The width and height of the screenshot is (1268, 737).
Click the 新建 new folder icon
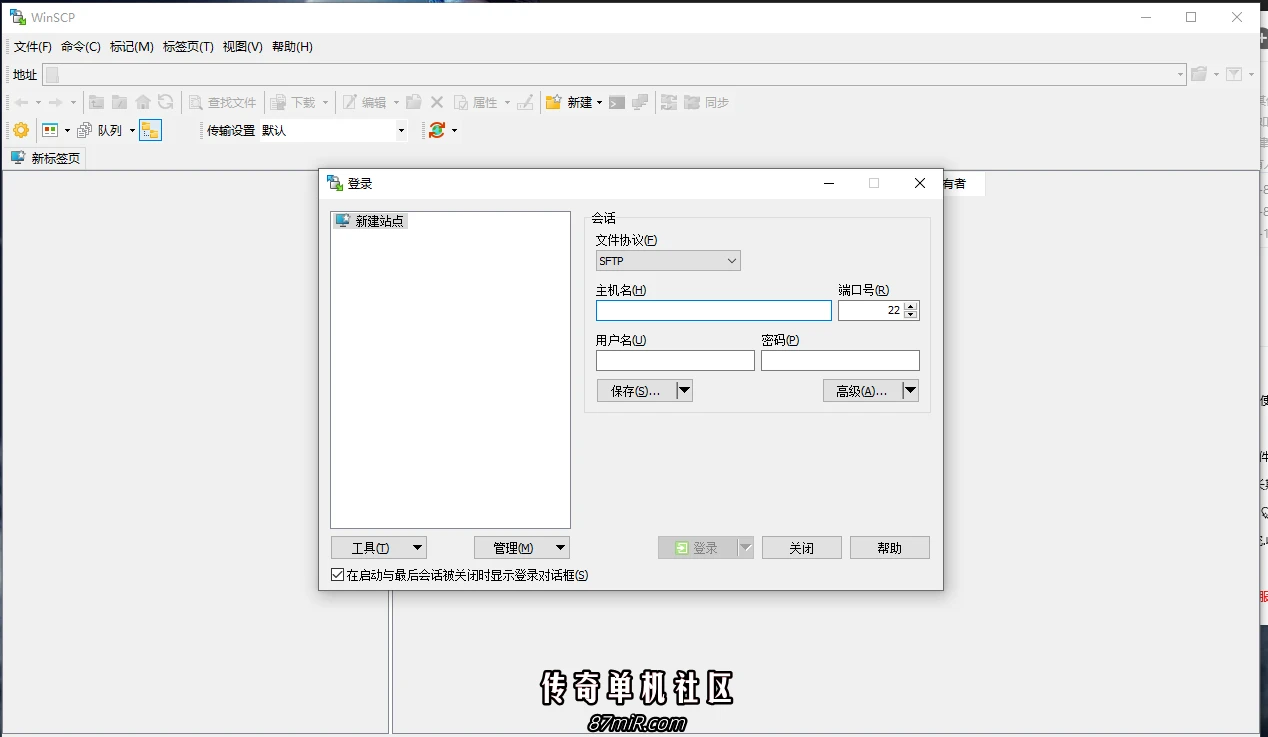click(553, 102)
